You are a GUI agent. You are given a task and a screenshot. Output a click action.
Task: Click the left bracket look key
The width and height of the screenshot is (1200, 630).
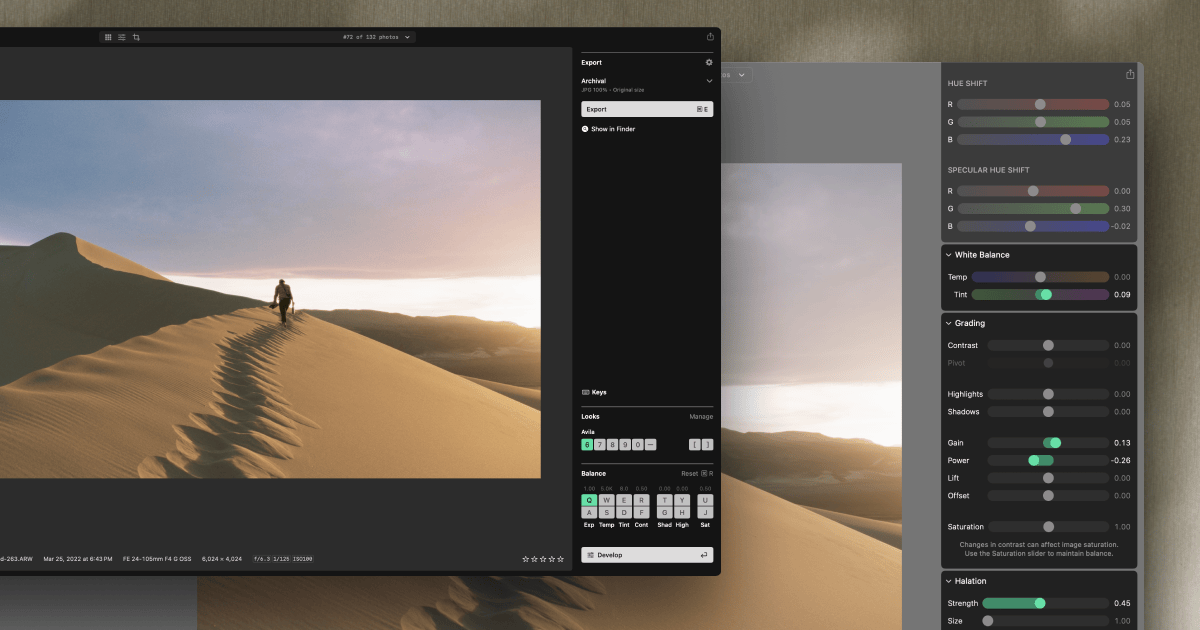click(x=695, y=444)
